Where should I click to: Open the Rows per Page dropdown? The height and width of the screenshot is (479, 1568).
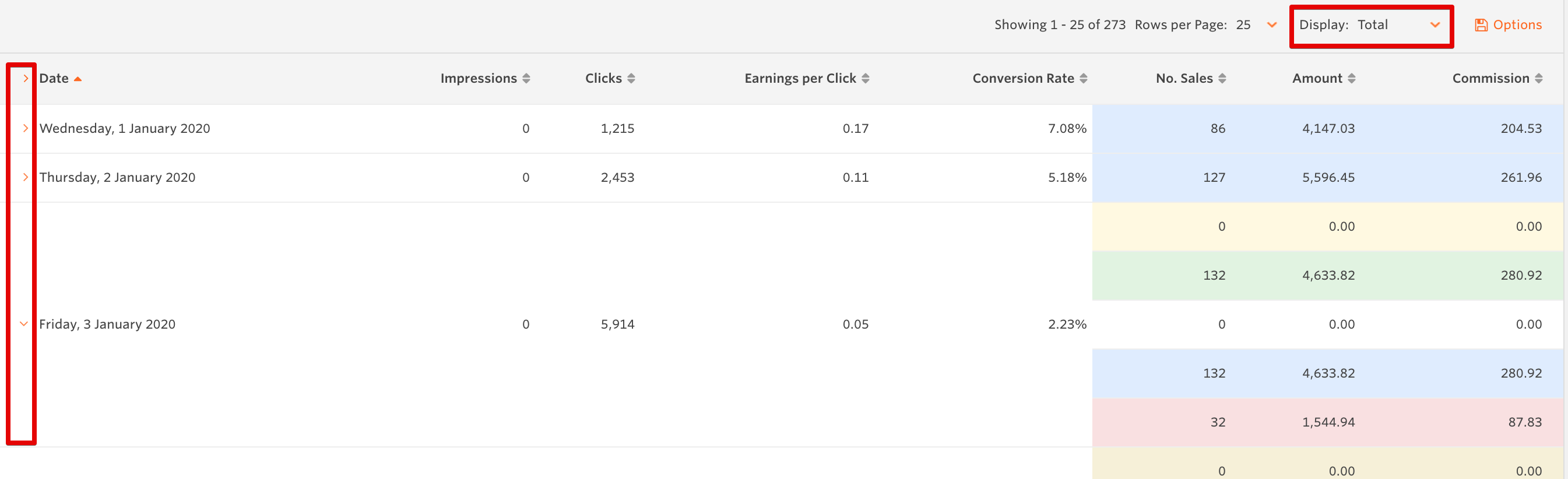[x=1271, y=25]
